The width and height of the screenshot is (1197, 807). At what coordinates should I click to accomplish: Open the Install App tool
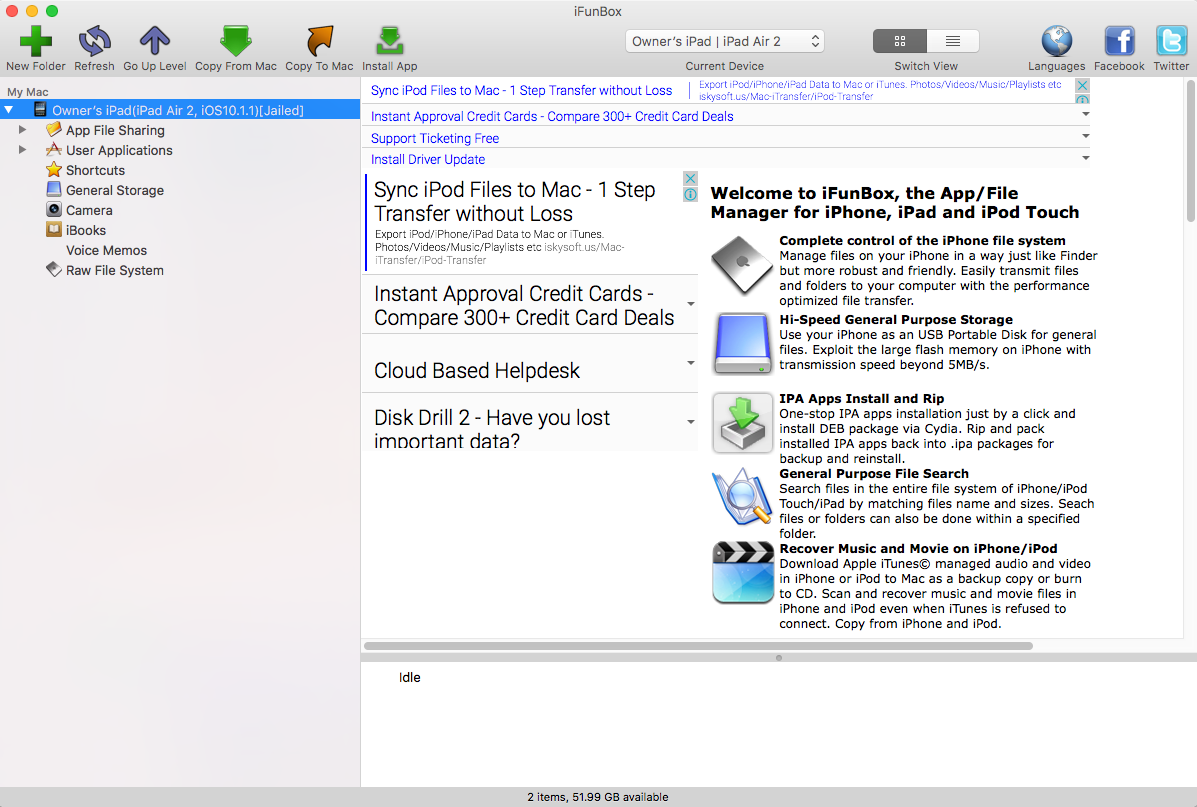point(389,41)
